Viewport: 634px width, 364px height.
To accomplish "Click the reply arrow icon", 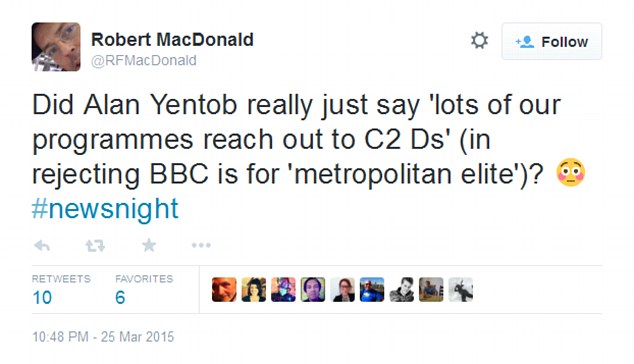I will pos(42,245).
